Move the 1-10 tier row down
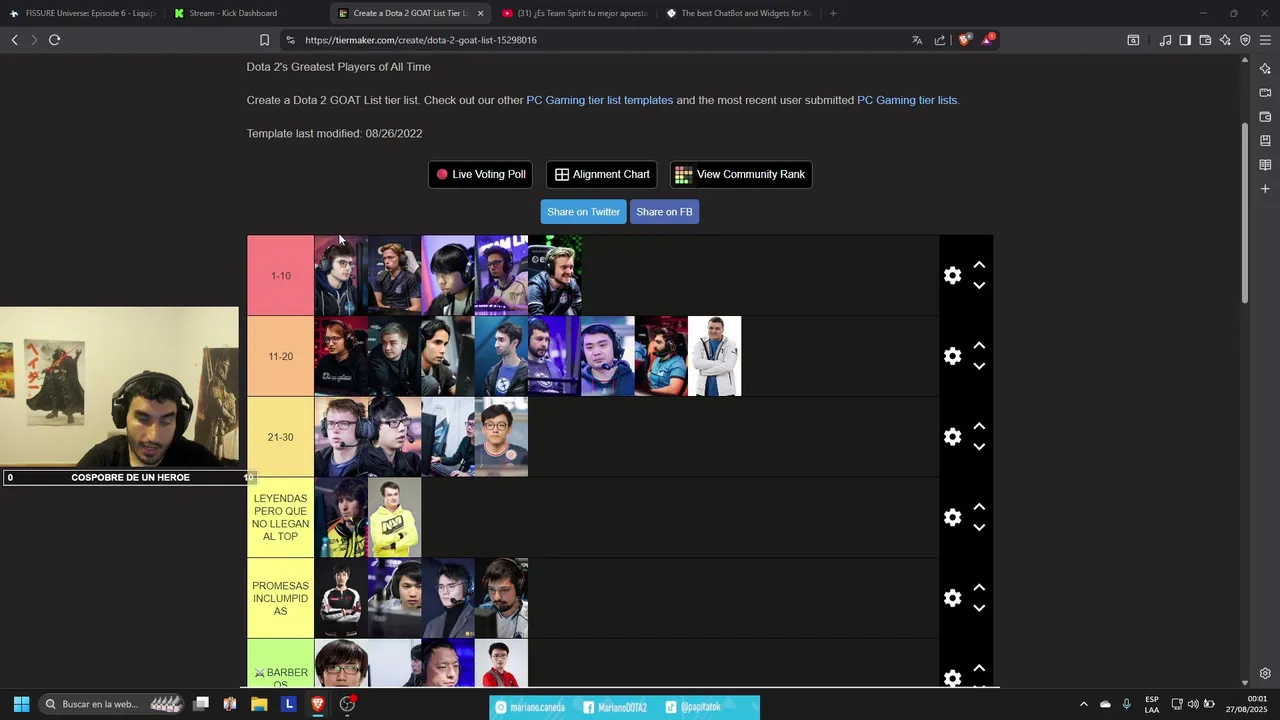The height and width of the screenshot is (720, 1280). point(979,286)
